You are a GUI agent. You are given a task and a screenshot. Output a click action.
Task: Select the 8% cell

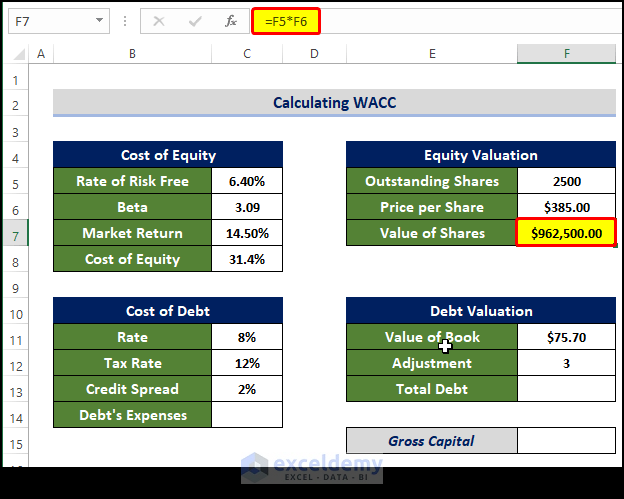247,337
